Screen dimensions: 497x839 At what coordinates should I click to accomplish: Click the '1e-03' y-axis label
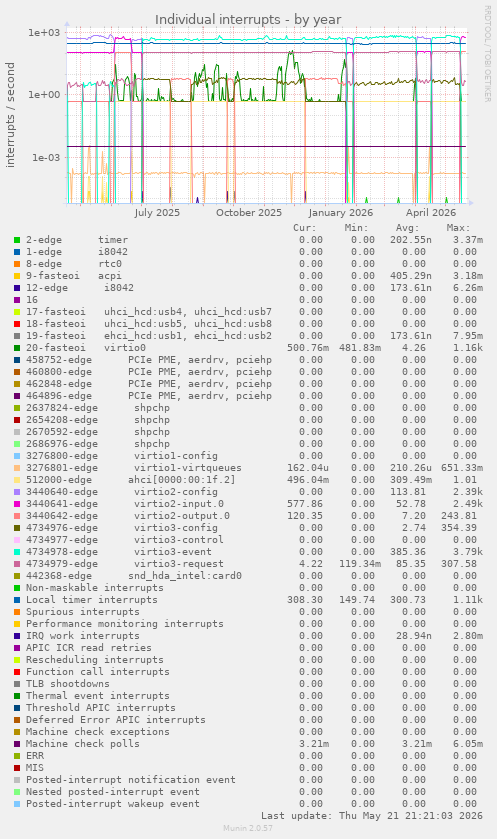point(47,157)
